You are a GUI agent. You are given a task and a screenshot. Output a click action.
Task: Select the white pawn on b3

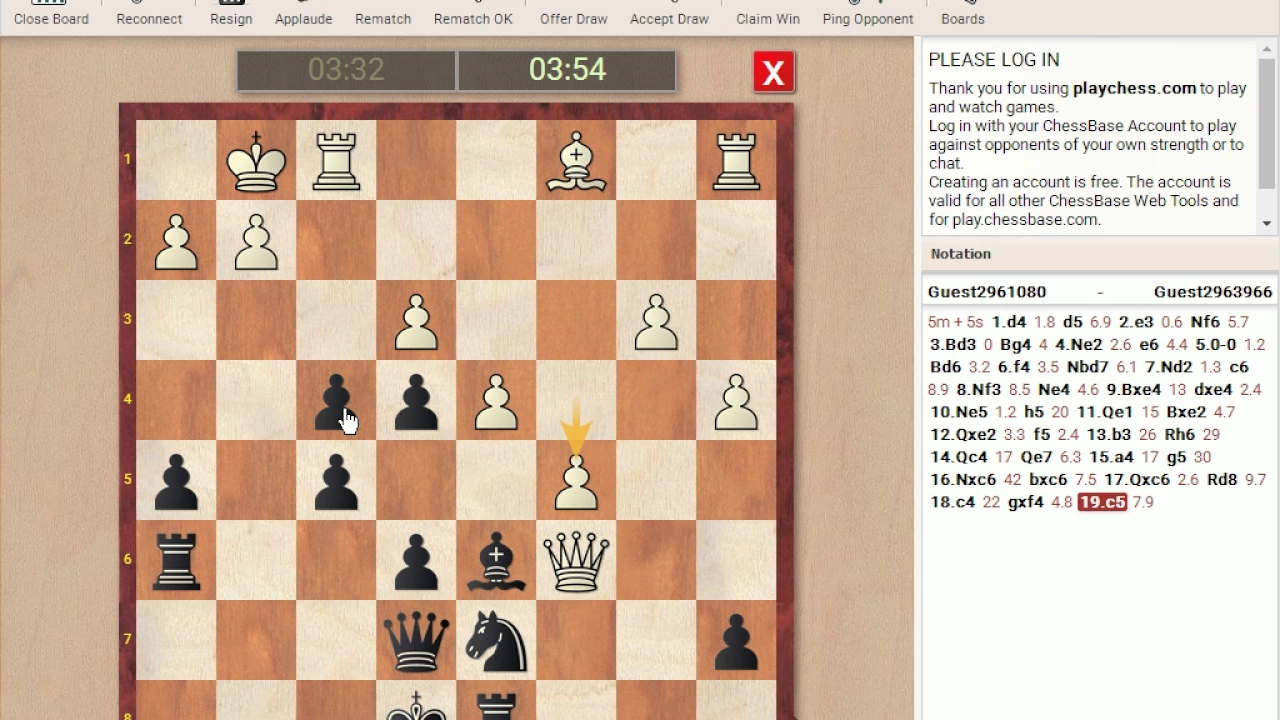656,322
